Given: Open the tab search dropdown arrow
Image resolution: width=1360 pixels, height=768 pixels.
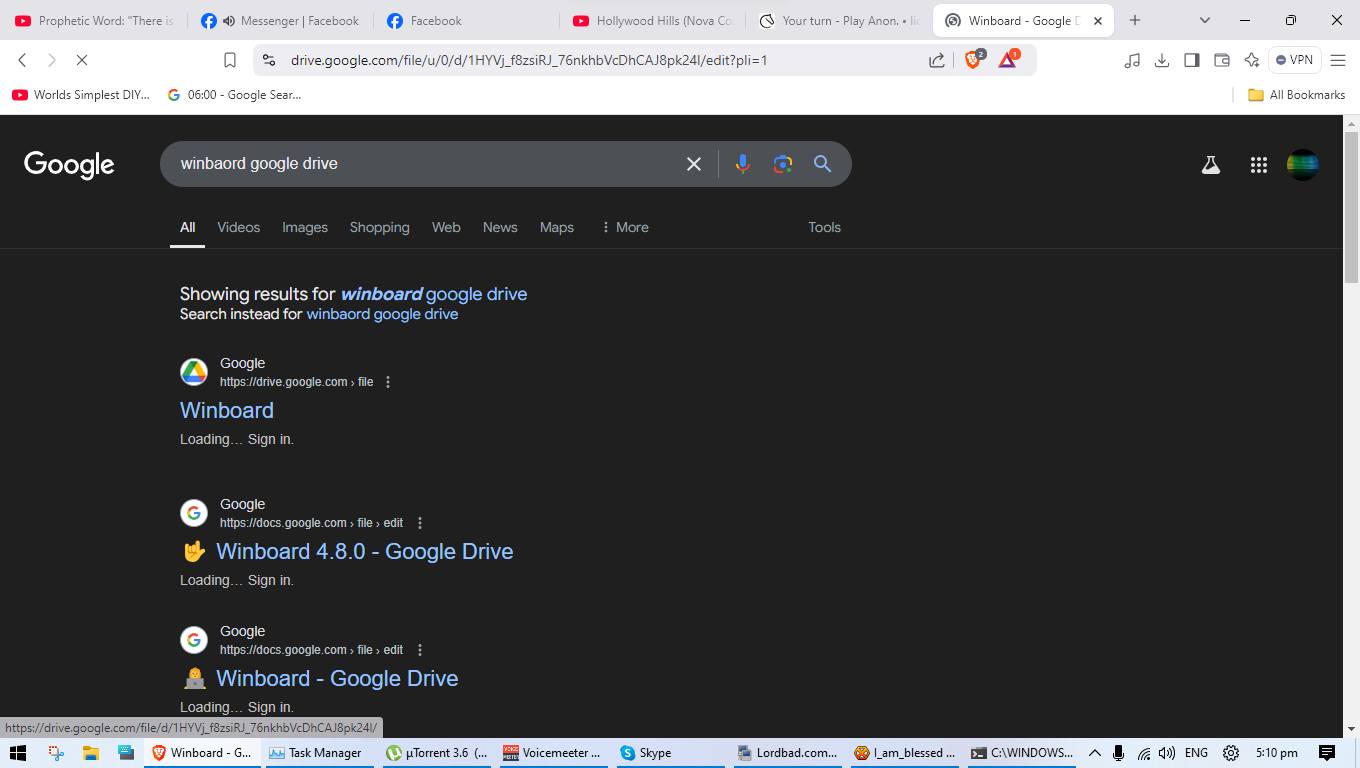Looking at the screenshot, I should 1204,20.
